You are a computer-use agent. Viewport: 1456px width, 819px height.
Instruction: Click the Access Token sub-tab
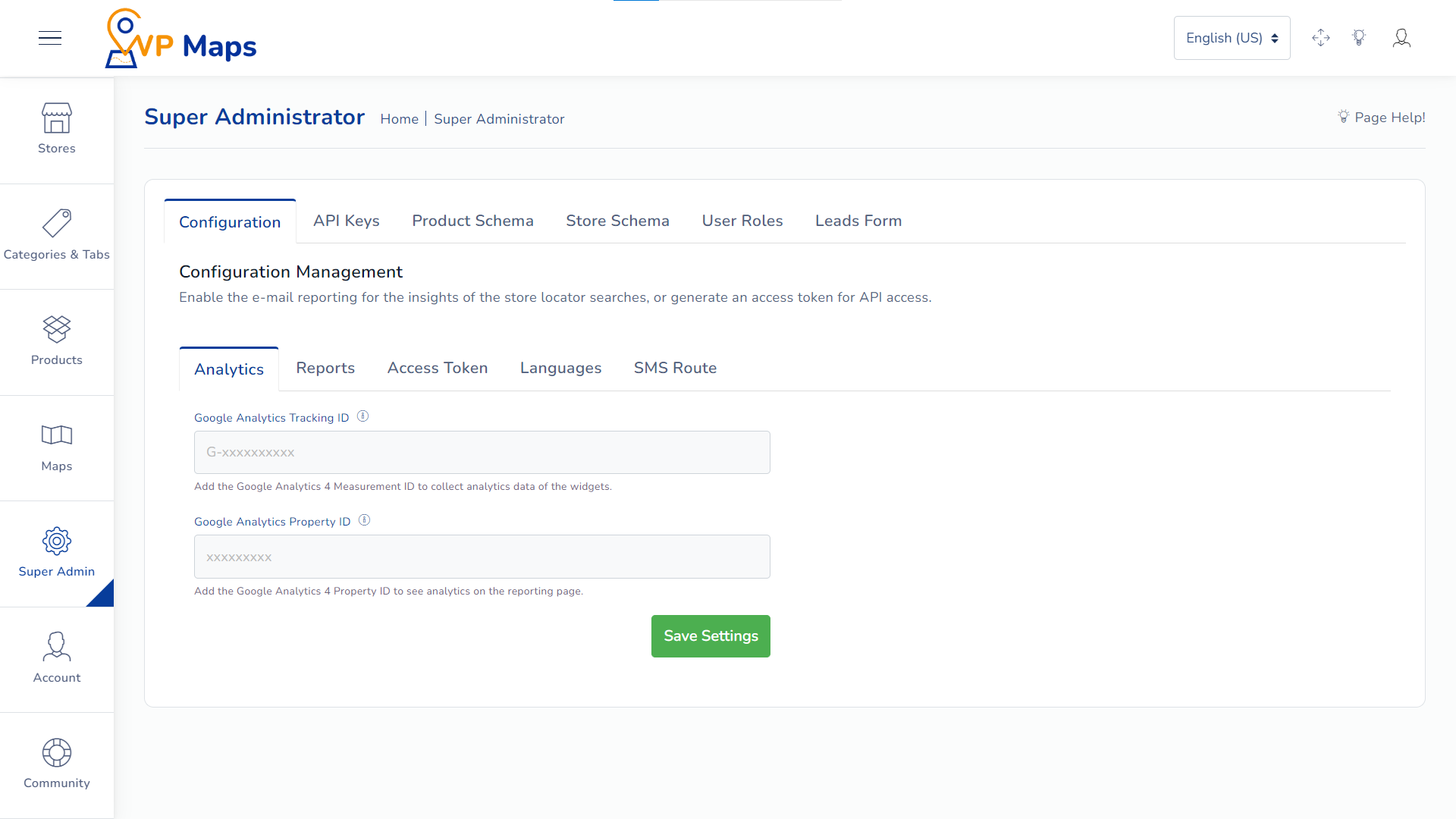437,368
